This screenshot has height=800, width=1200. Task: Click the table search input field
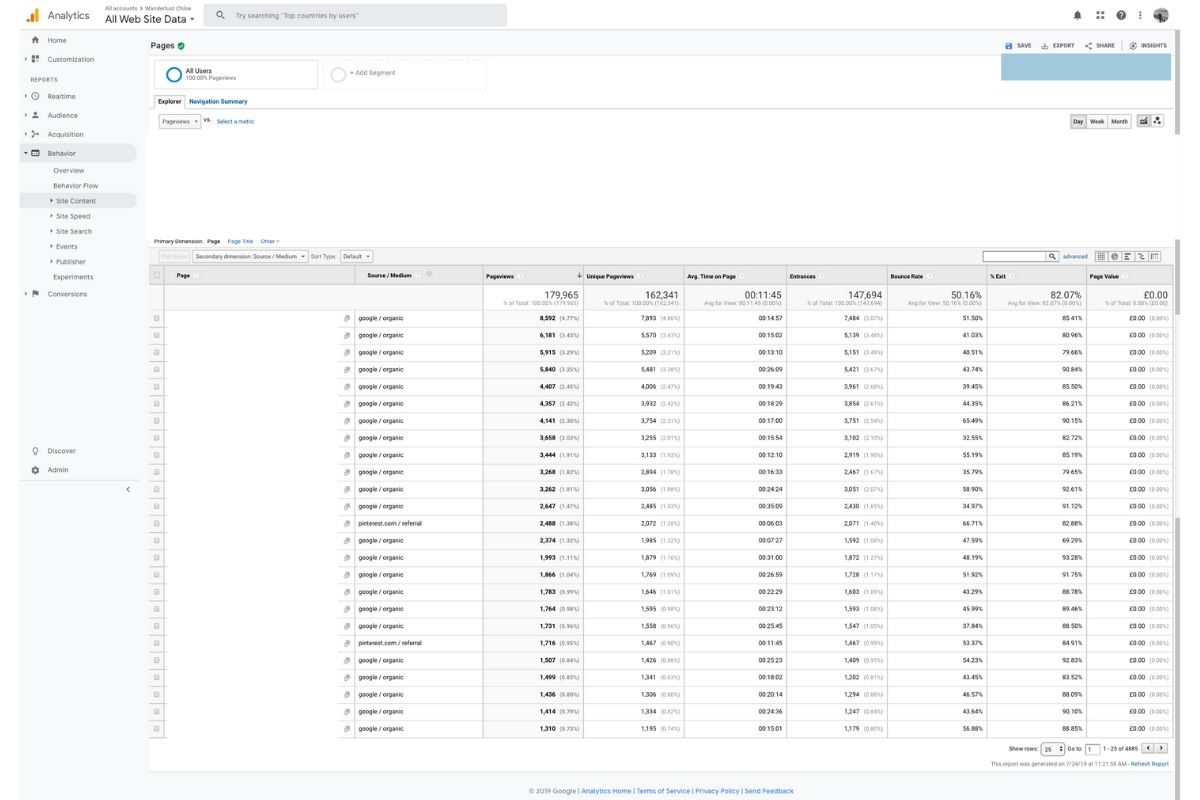pos(1014,257)
